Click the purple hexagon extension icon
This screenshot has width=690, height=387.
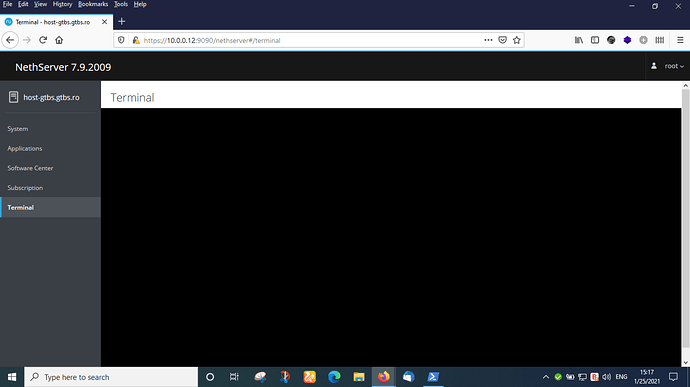[628, 40]
